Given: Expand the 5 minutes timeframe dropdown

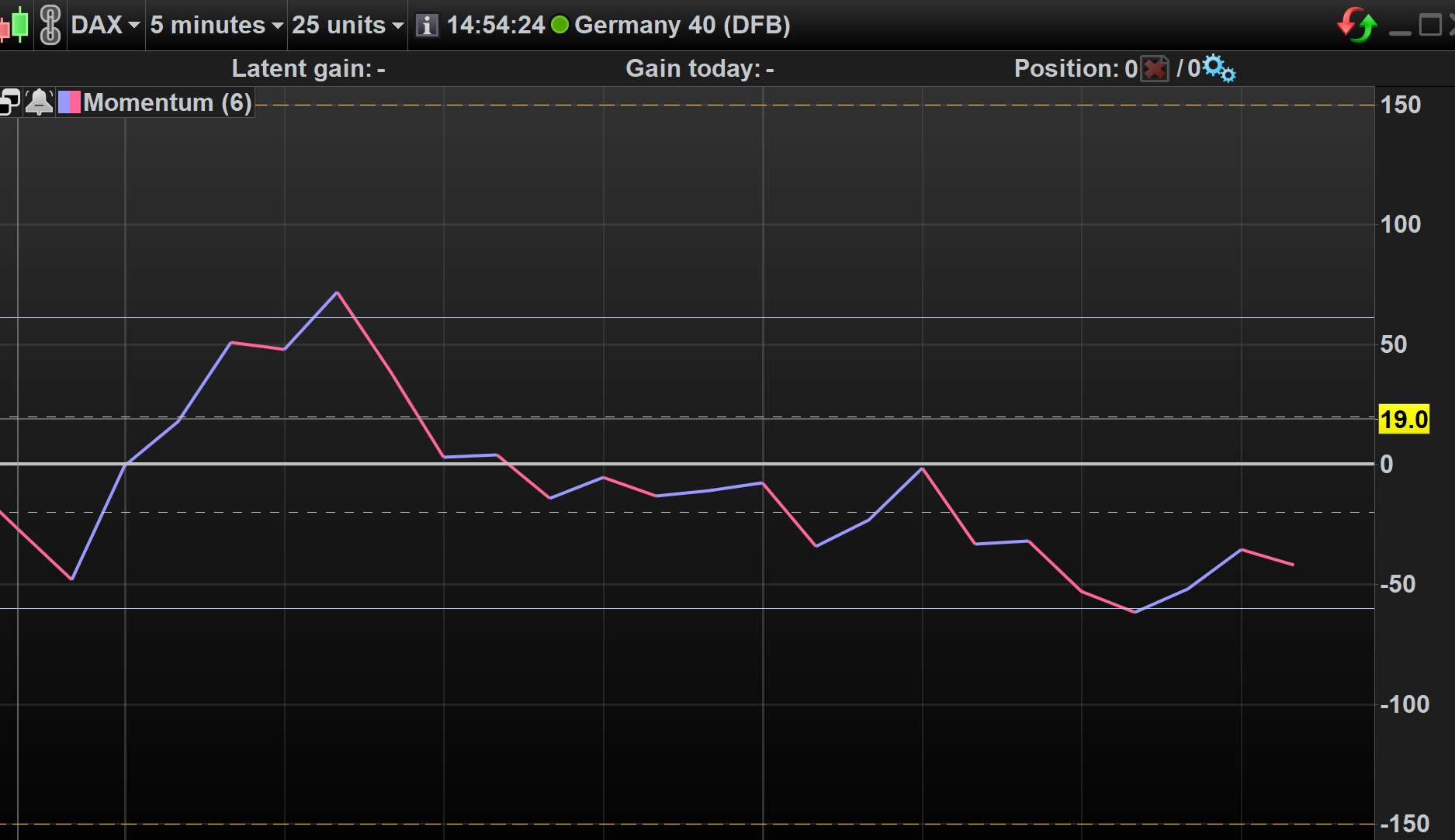Looking at the screenshot, I should click(217, 25).
